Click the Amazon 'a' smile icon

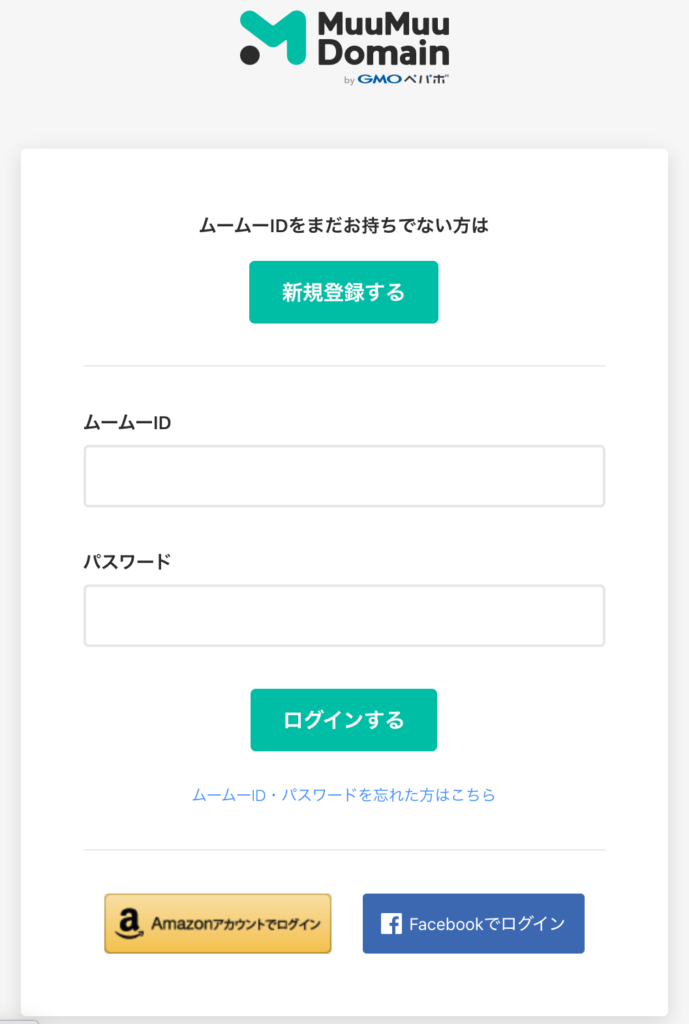128,924
